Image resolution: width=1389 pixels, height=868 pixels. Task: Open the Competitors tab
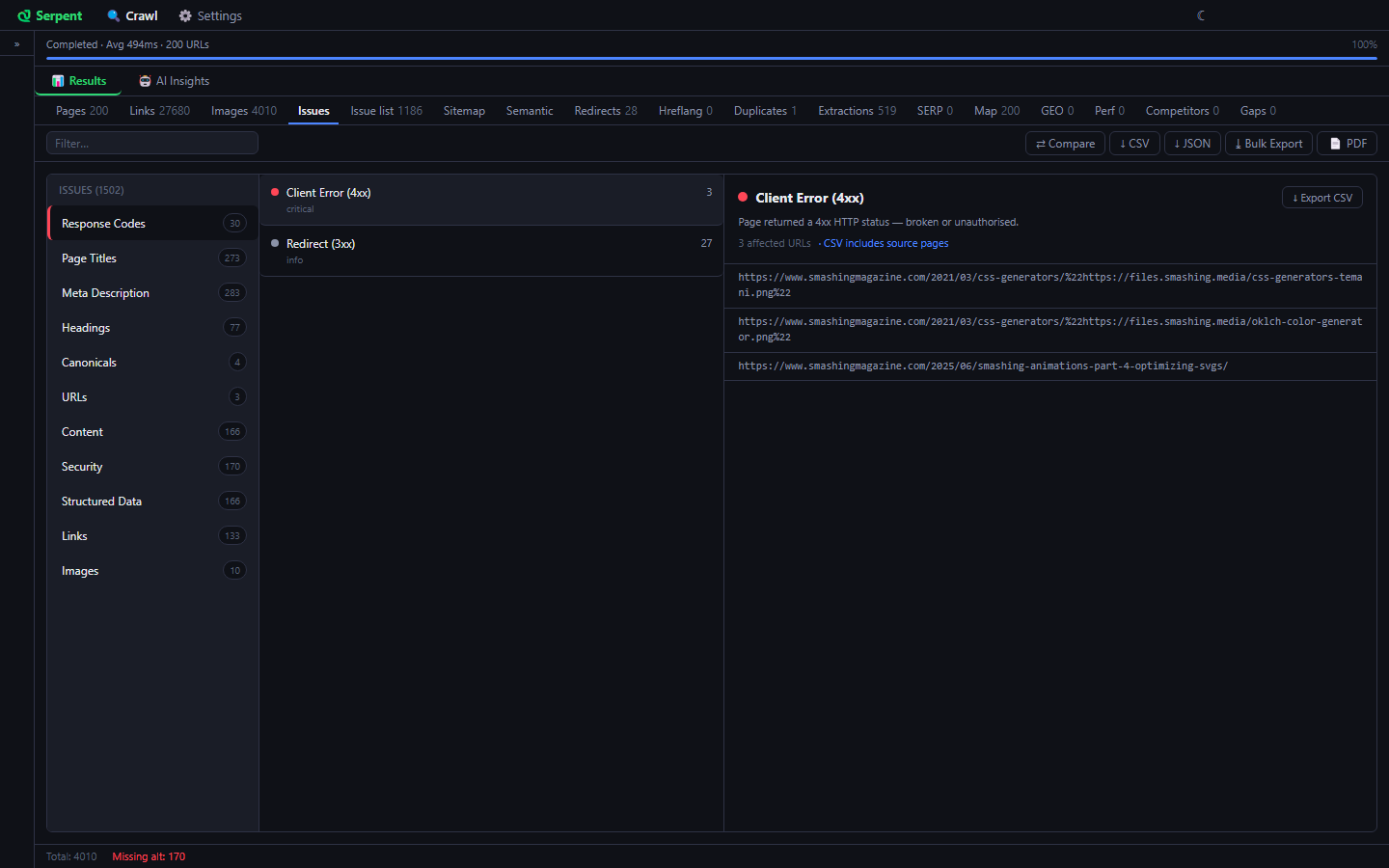[x=1183, y=111]
